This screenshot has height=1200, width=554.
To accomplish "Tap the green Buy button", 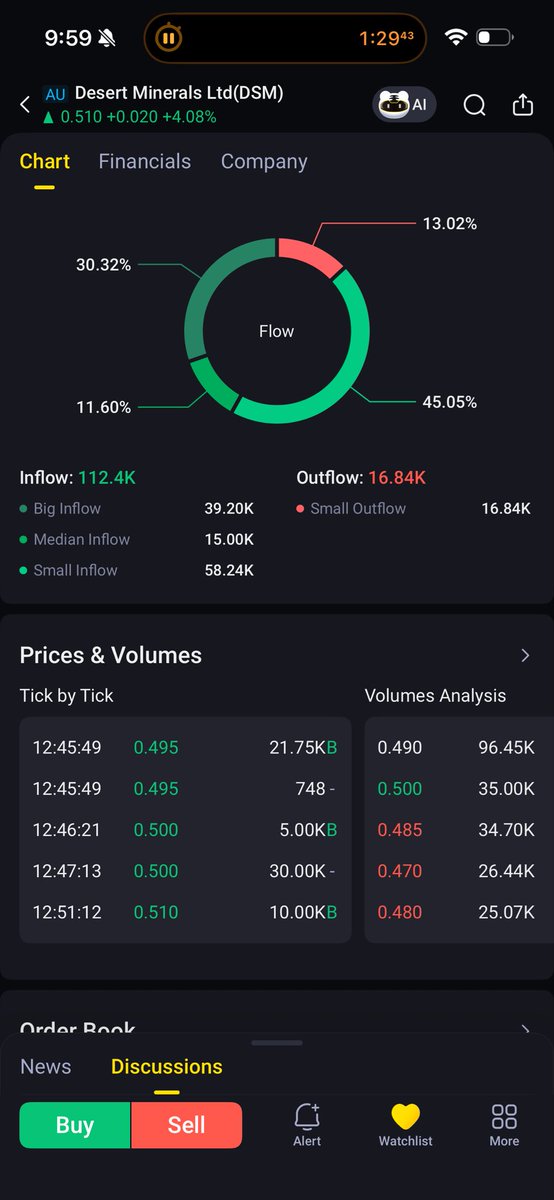I will coord(75,1125).
